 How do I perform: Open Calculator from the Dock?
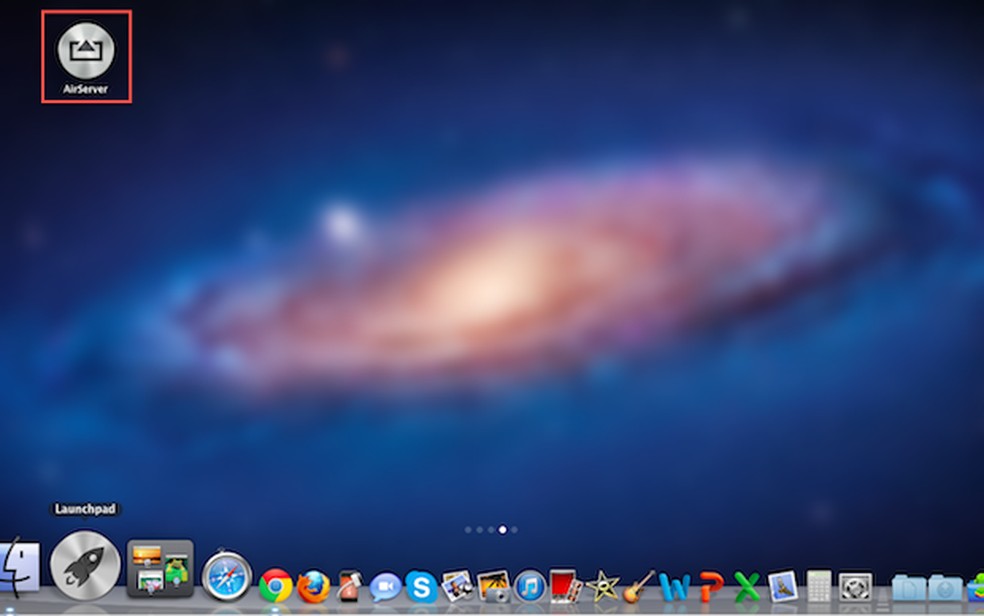[x=819, y=587]
